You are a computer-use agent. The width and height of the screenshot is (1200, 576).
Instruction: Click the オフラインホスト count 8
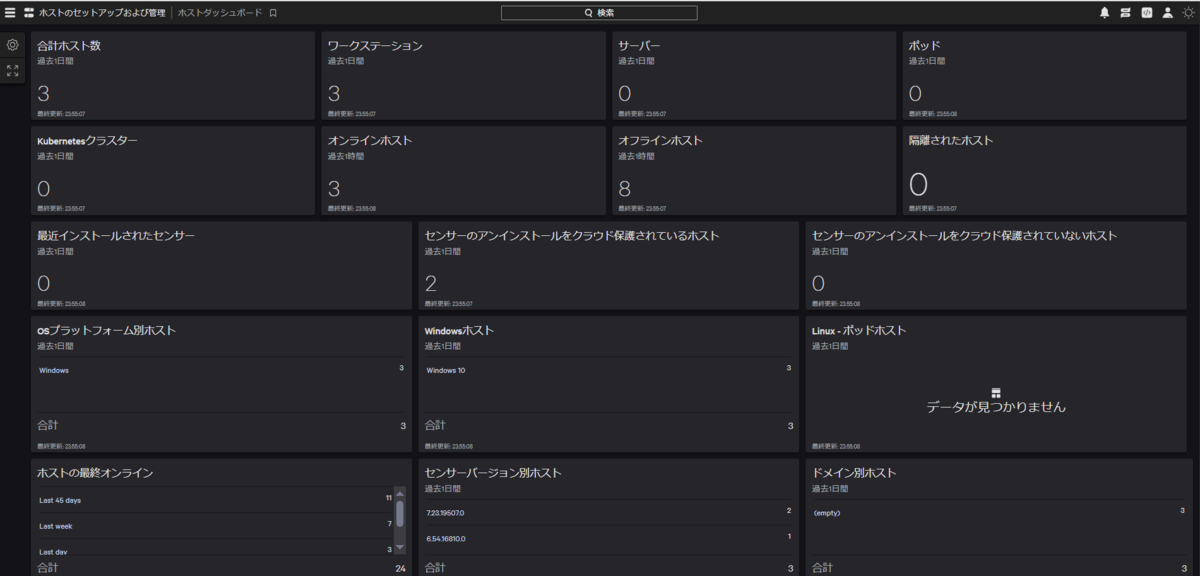pyautogui.click(x=625, y=189)
